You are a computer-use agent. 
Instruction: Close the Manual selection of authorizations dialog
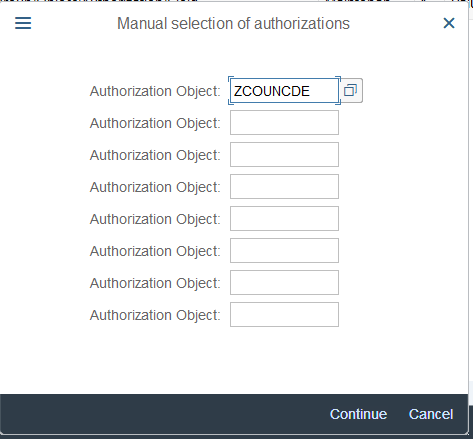click(449, 23)
